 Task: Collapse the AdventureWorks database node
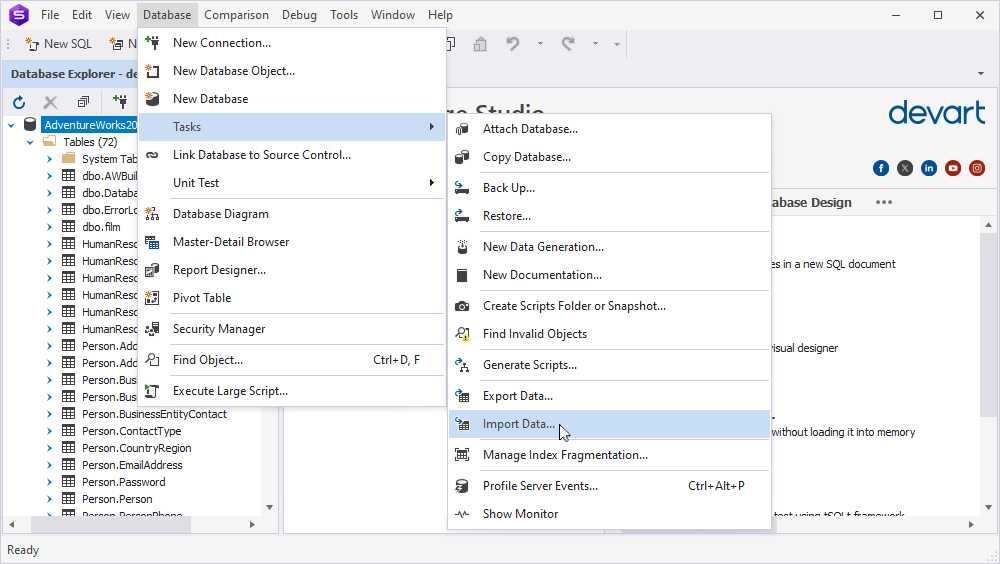11,125
